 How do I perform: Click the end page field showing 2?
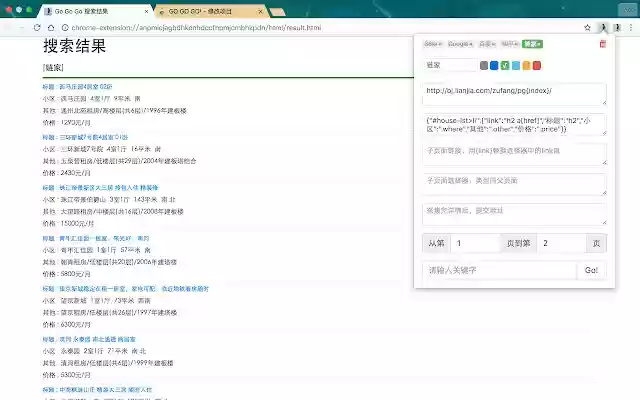pos(562,243)
